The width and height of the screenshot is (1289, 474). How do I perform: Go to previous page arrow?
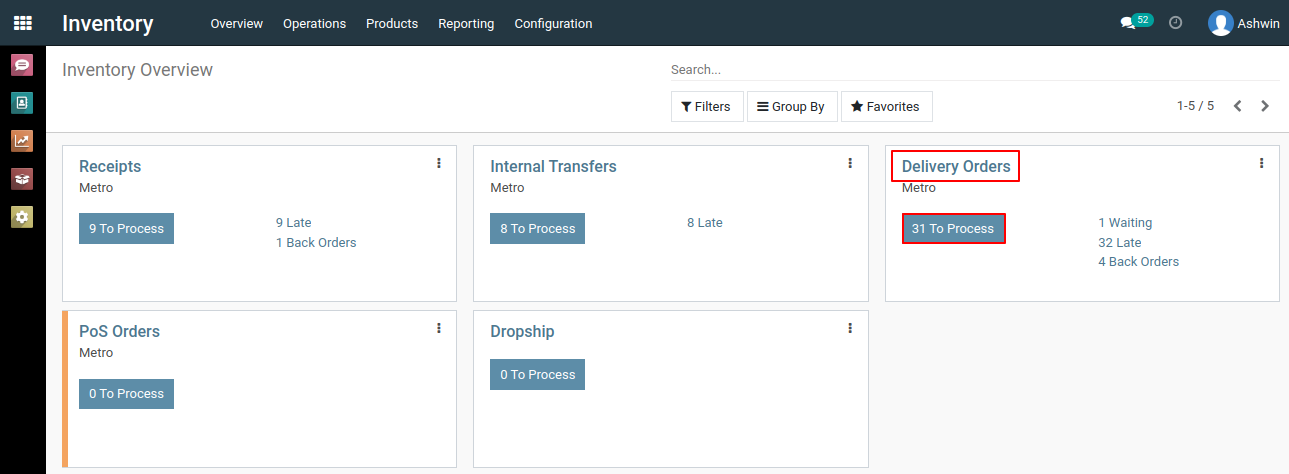coord(1238,106)
